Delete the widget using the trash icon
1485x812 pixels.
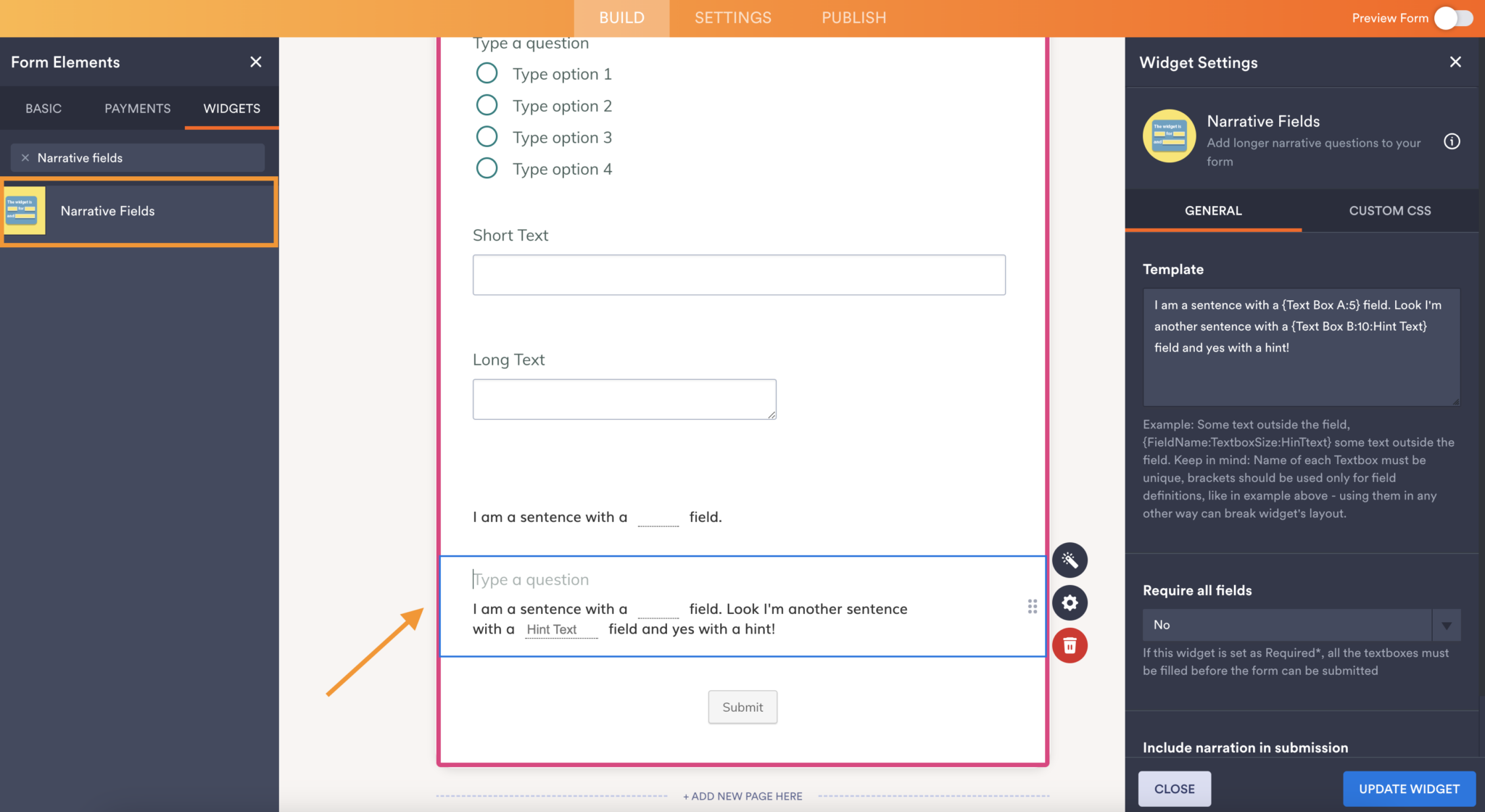point(1070,645)
